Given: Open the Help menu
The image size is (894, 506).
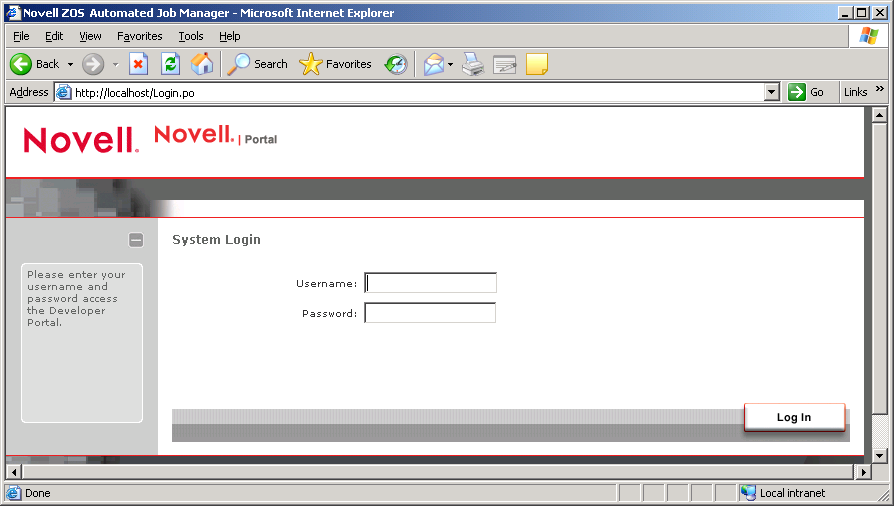Looking at the screenshot, I should point(230,36).
